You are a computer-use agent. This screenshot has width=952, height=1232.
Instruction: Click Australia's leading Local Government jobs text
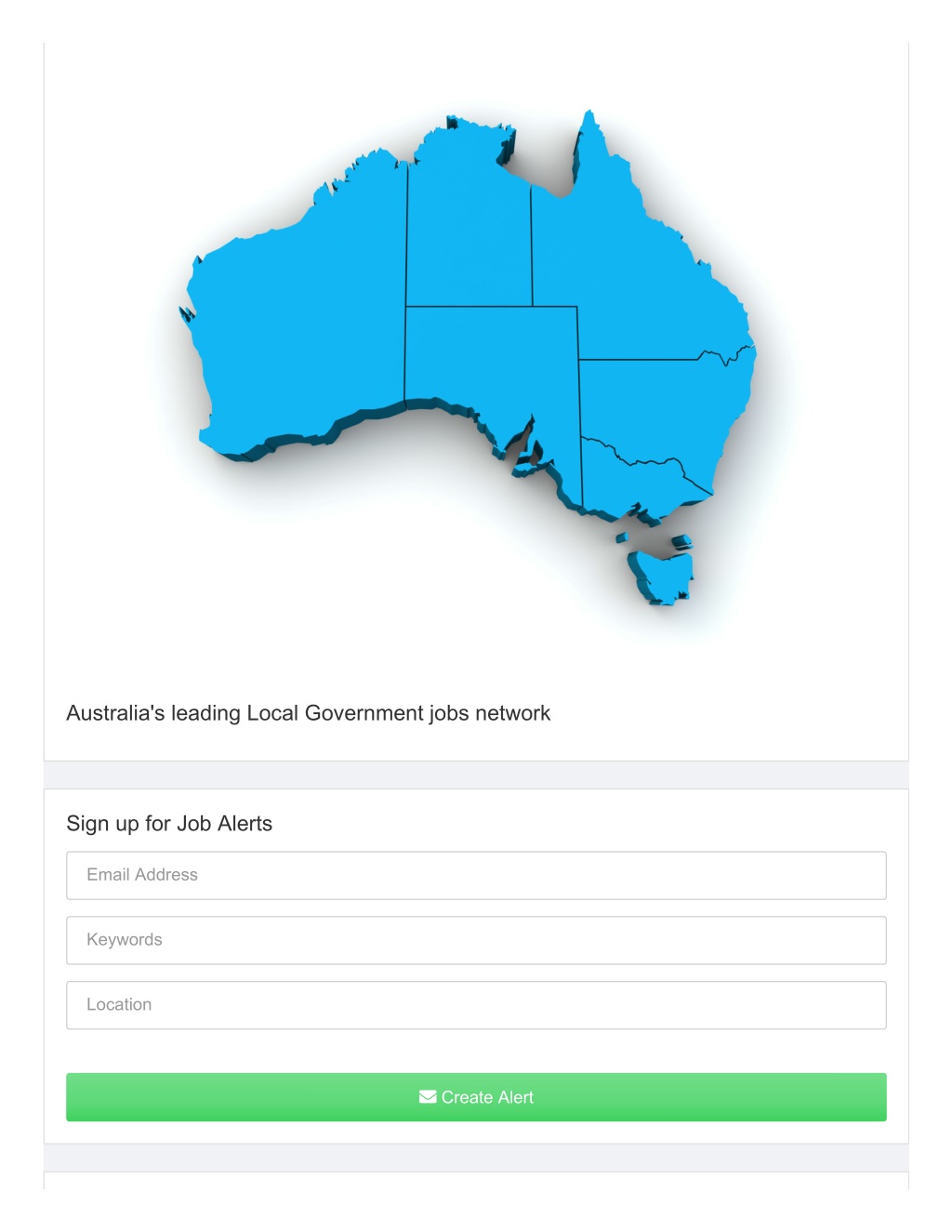point(308,713)
